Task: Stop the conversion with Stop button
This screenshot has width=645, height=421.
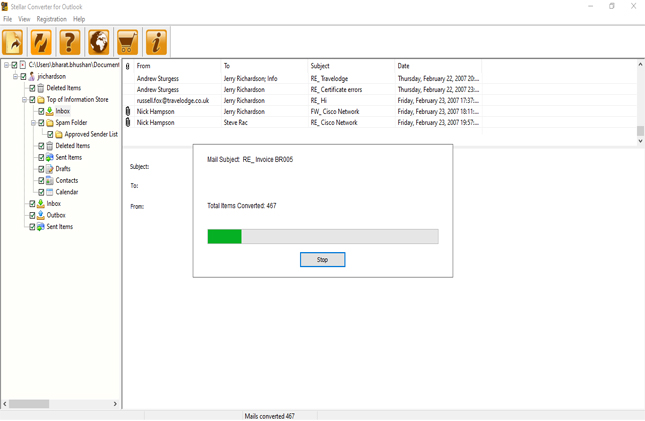Action: coord(322,260)
